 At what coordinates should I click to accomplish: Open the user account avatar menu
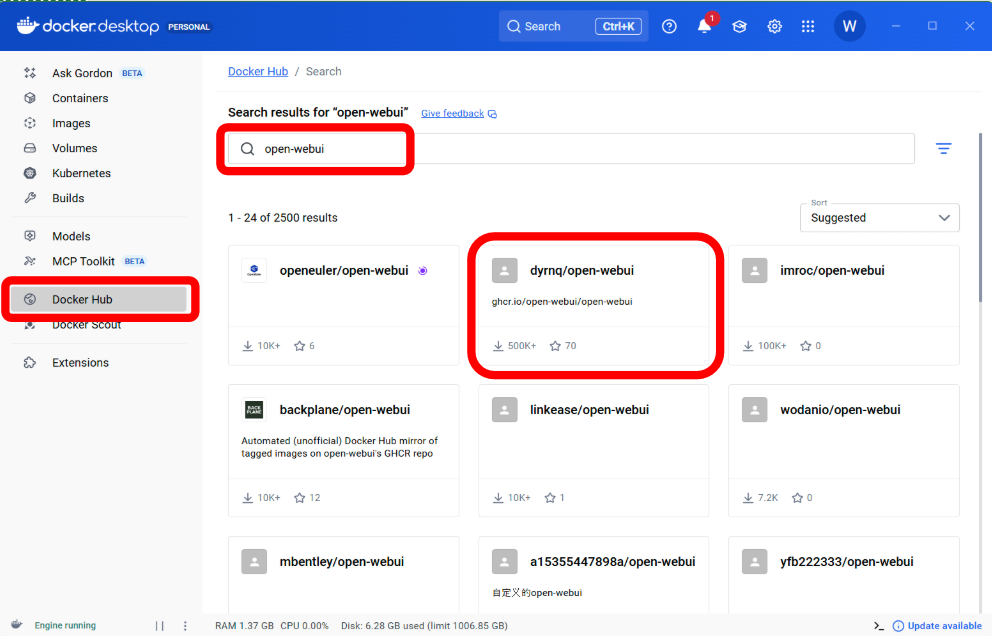[x=849, y=27]
